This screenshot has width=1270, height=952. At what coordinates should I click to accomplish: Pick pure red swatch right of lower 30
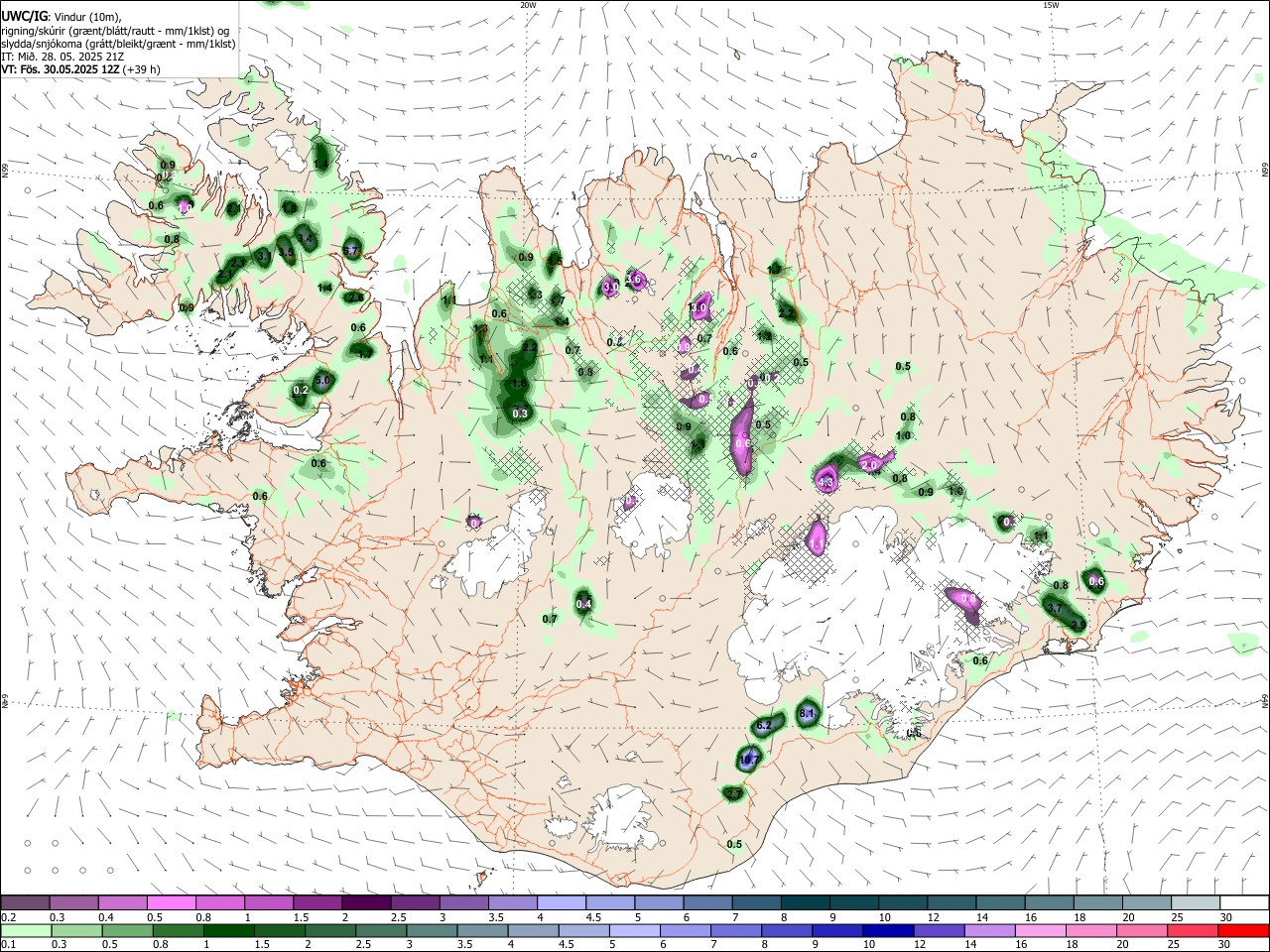click(x=1243, y=930)
